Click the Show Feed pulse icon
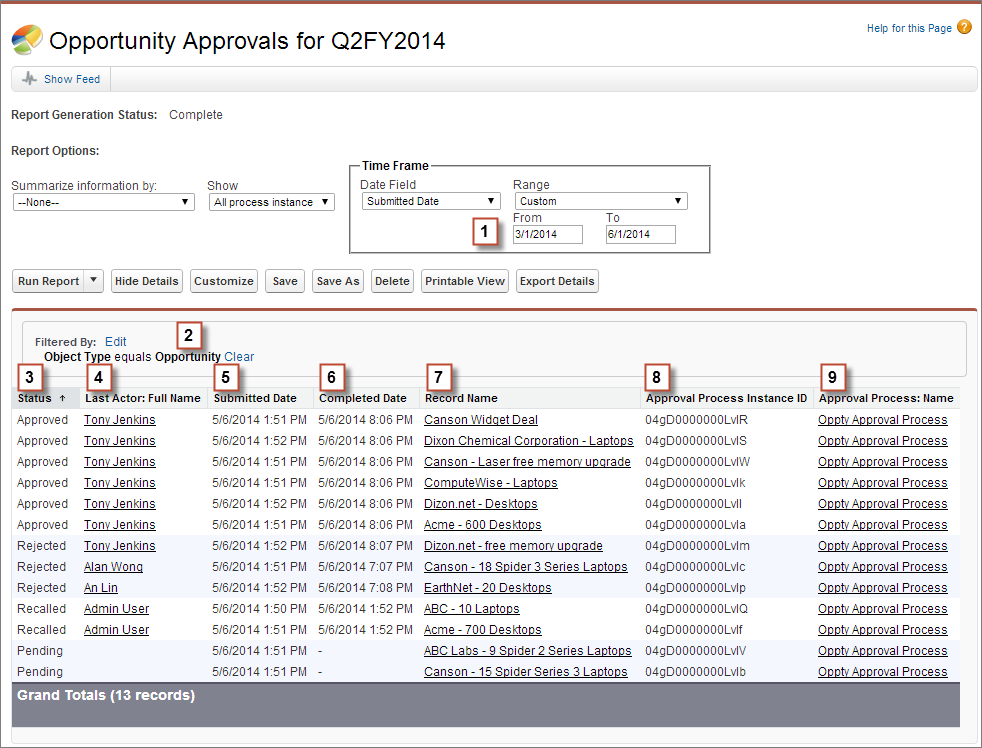Screen dimensions: 982x748 point(30,79)
